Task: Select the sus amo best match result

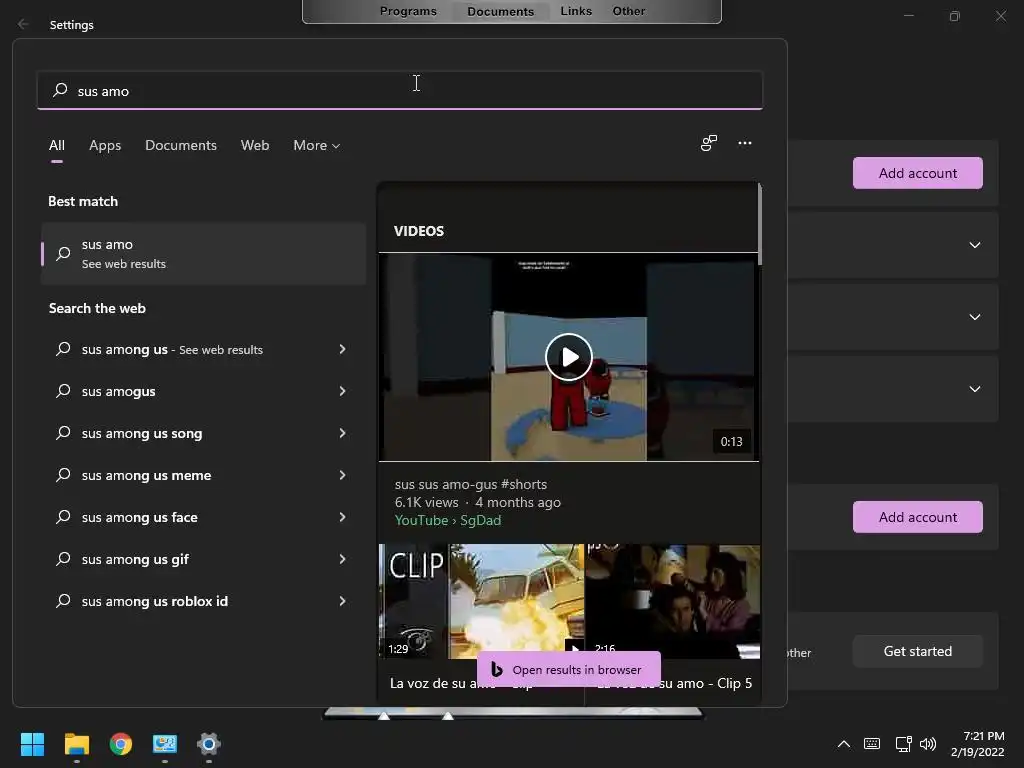Action: point(204,253)
